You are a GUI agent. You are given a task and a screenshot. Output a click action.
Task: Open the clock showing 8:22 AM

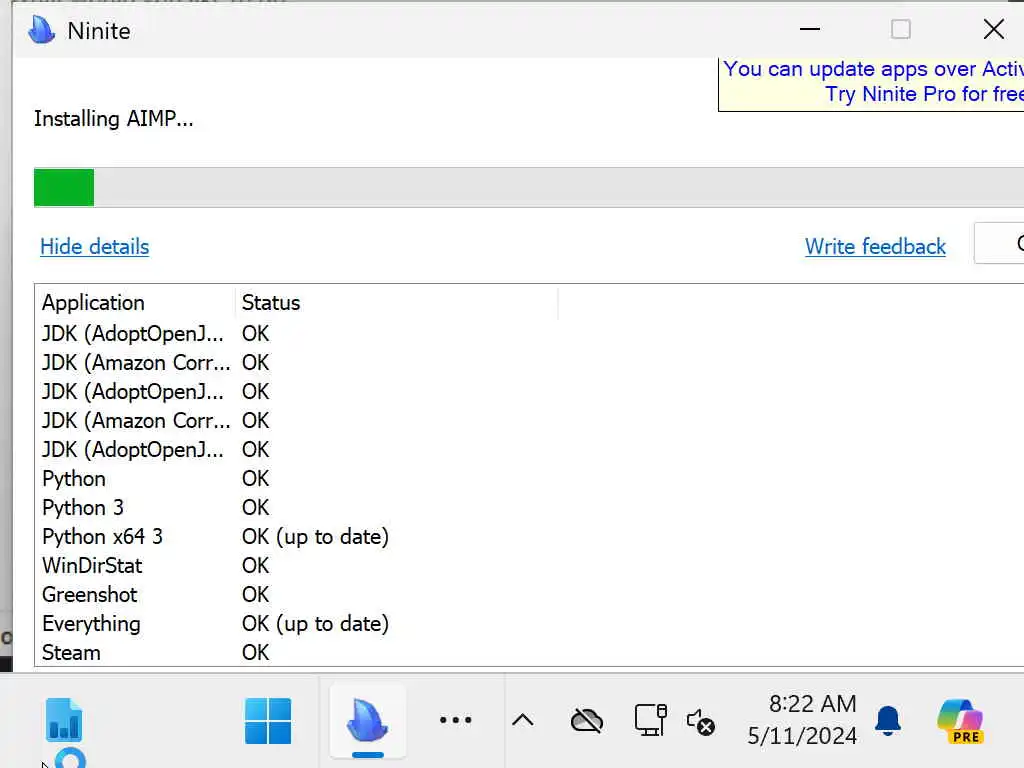click(812, 704)
